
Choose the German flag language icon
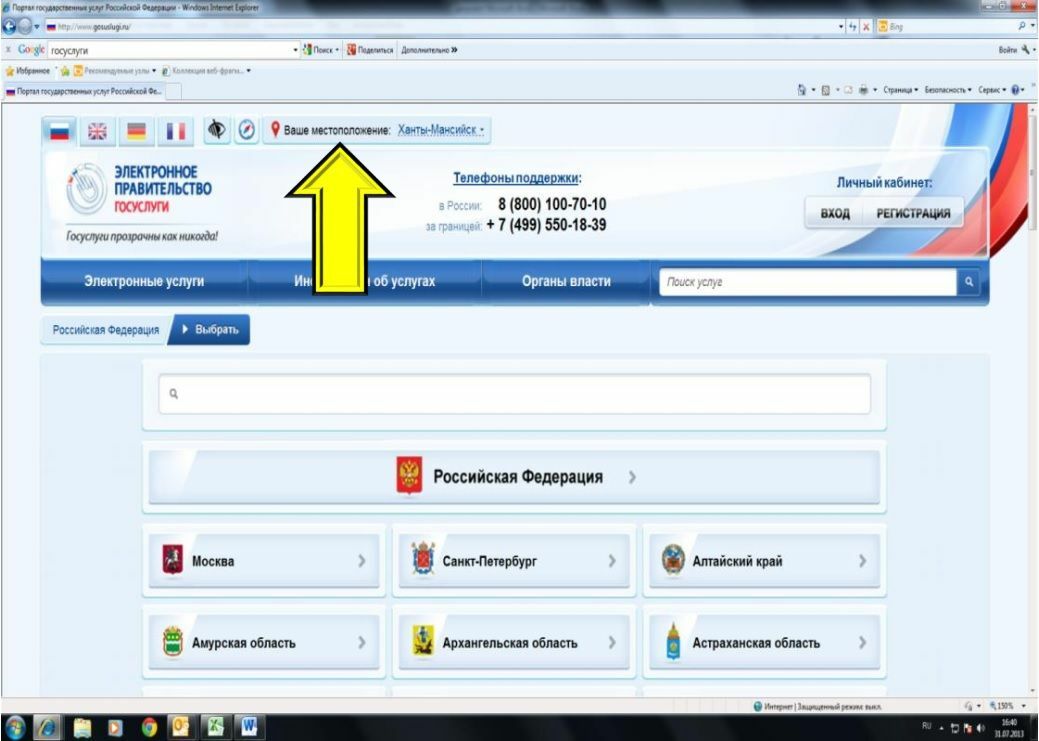coord(137,131)
